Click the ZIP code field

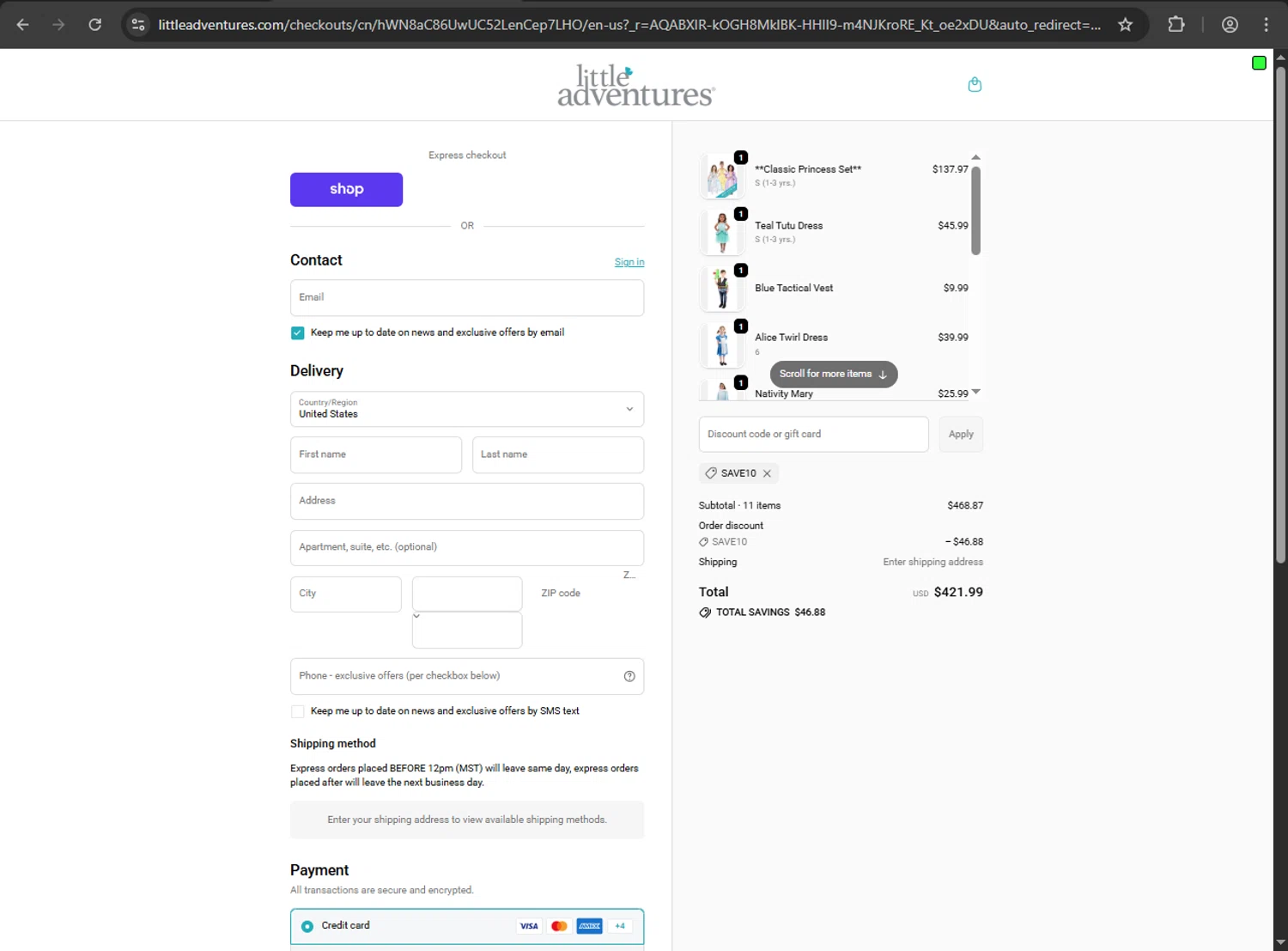coord(588,594)
